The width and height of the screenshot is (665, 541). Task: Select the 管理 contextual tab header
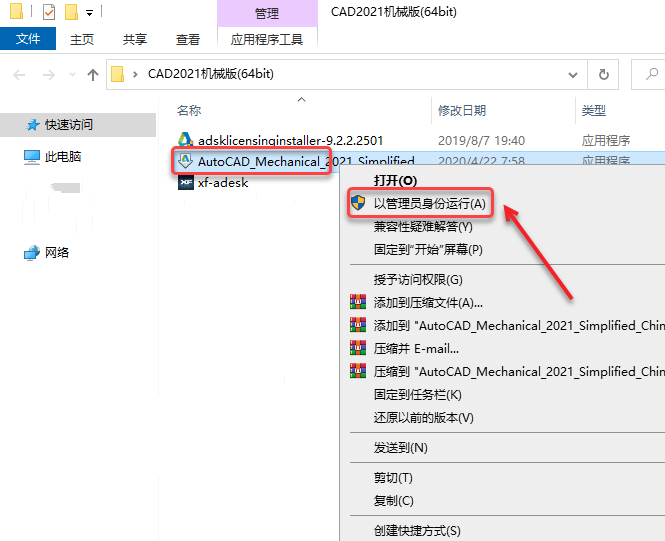pyautogui.click(x=267, y=14)
